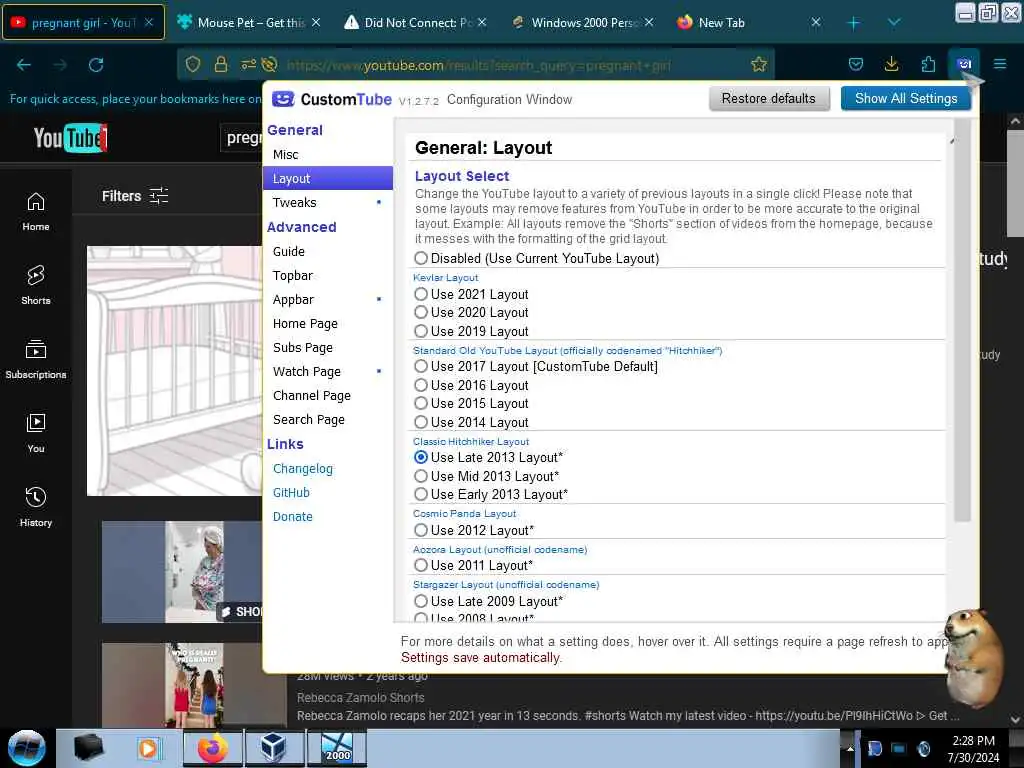Click the CustomTube settings panel scrollbar

pos(963,320)
